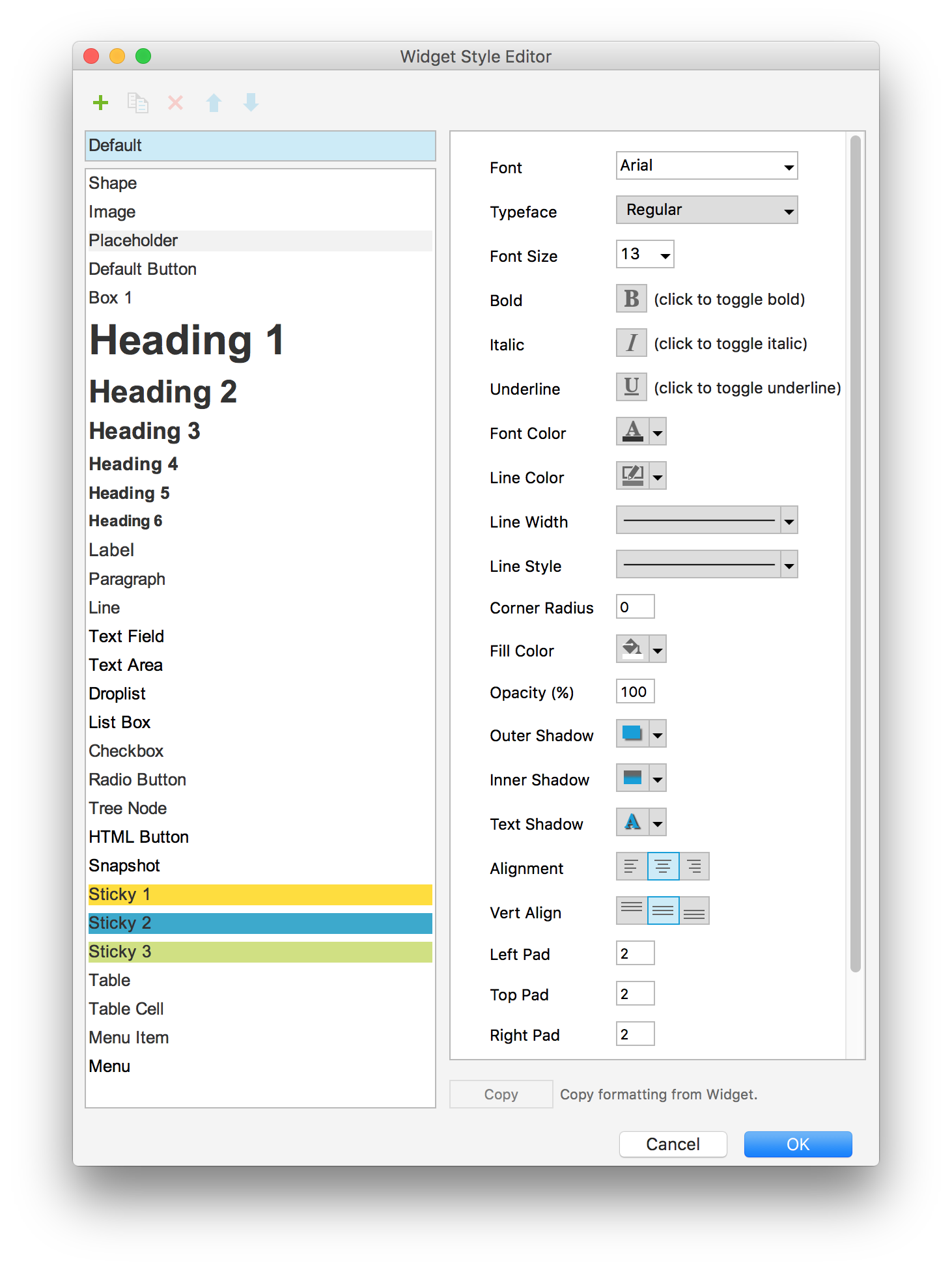This screenshot has height=1270, width=952.
Task: Expand the Font Color dropdown arrow
Action: point(658,431)
